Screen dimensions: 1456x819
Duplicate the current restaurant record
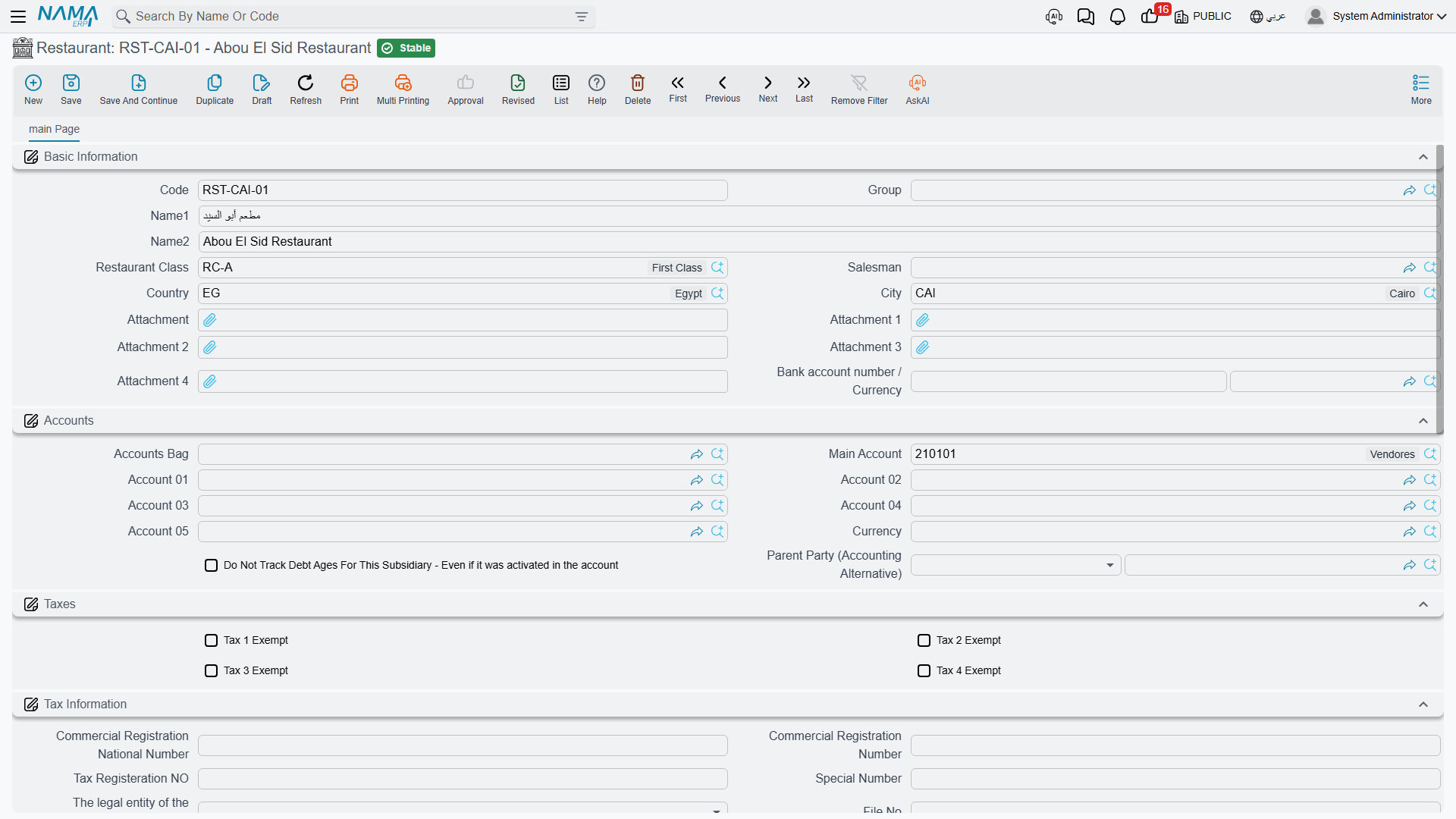point(215,89)
